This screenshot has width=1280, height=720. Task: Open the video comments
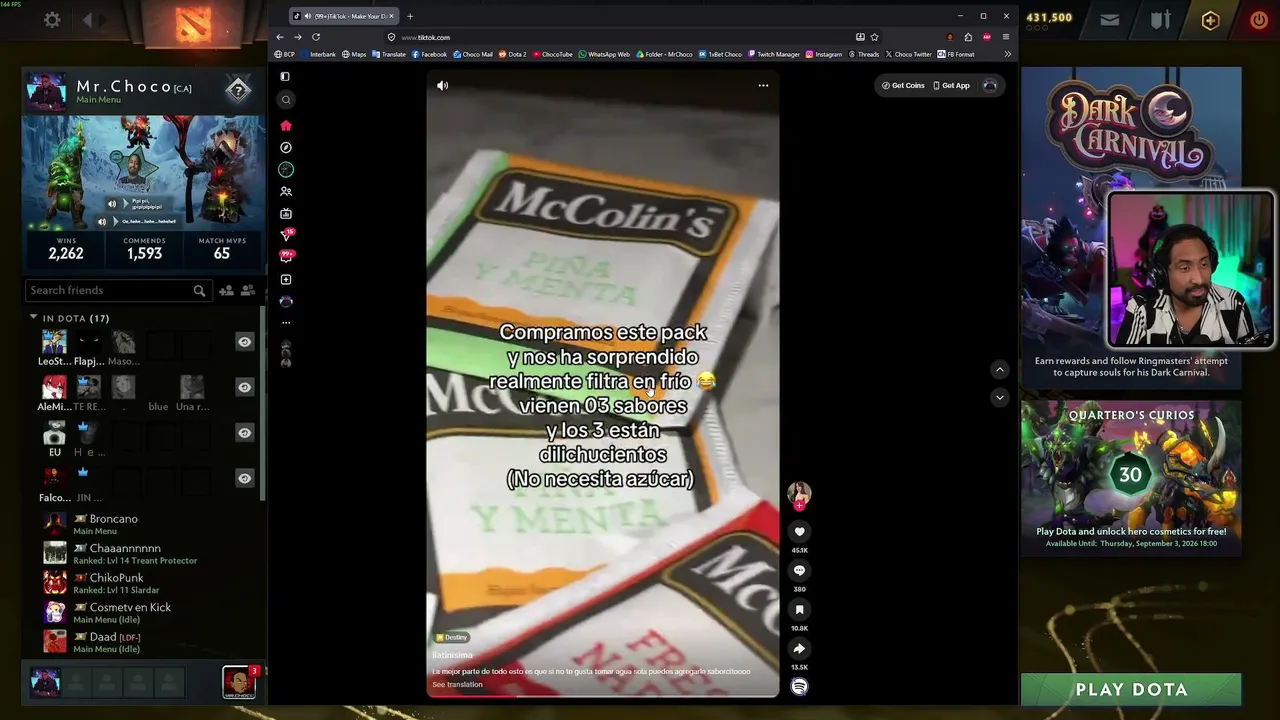click(x=799, y=570)
